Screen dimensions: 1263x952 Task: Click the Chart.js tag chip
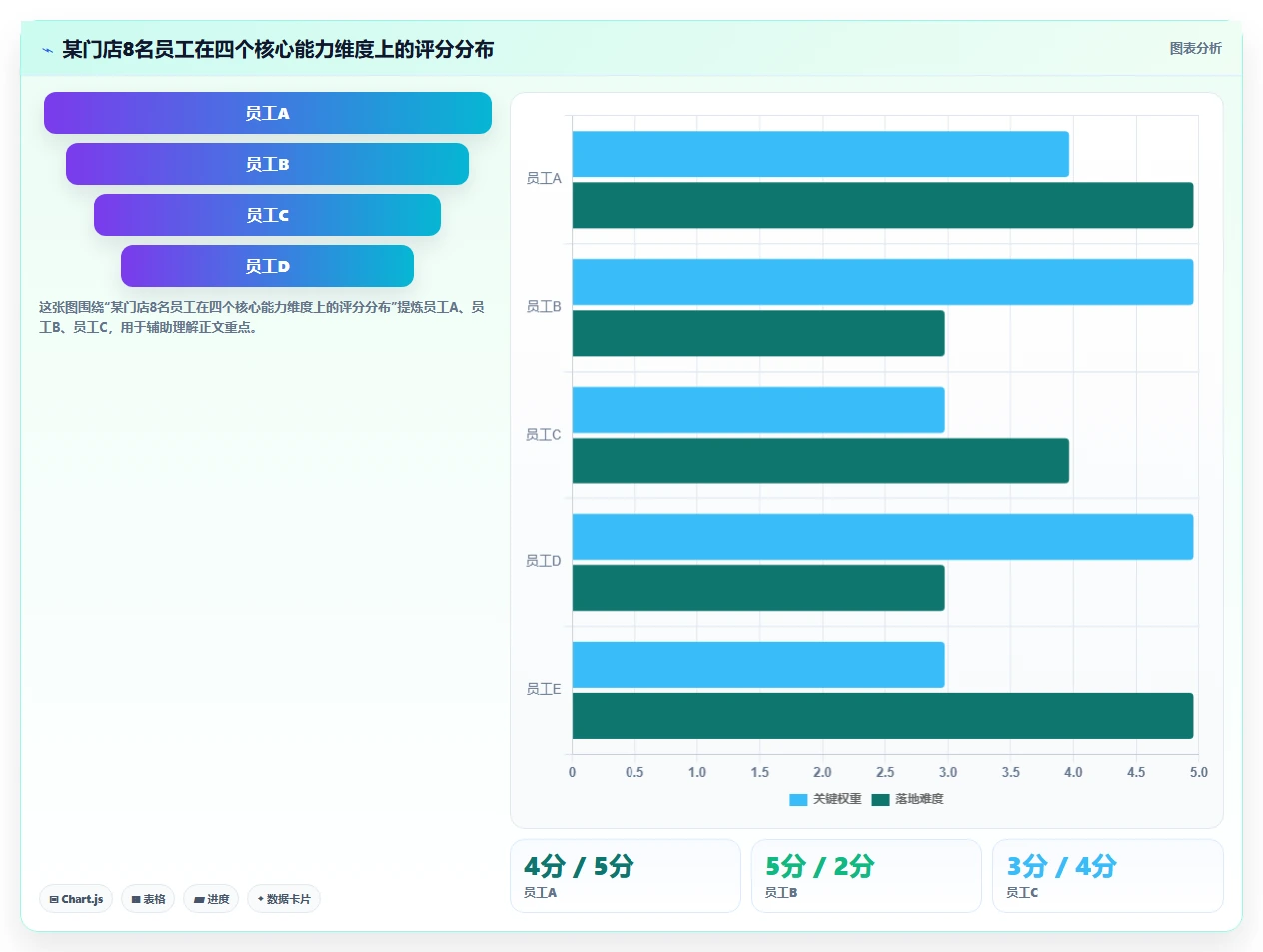click(x=76, y=899)
